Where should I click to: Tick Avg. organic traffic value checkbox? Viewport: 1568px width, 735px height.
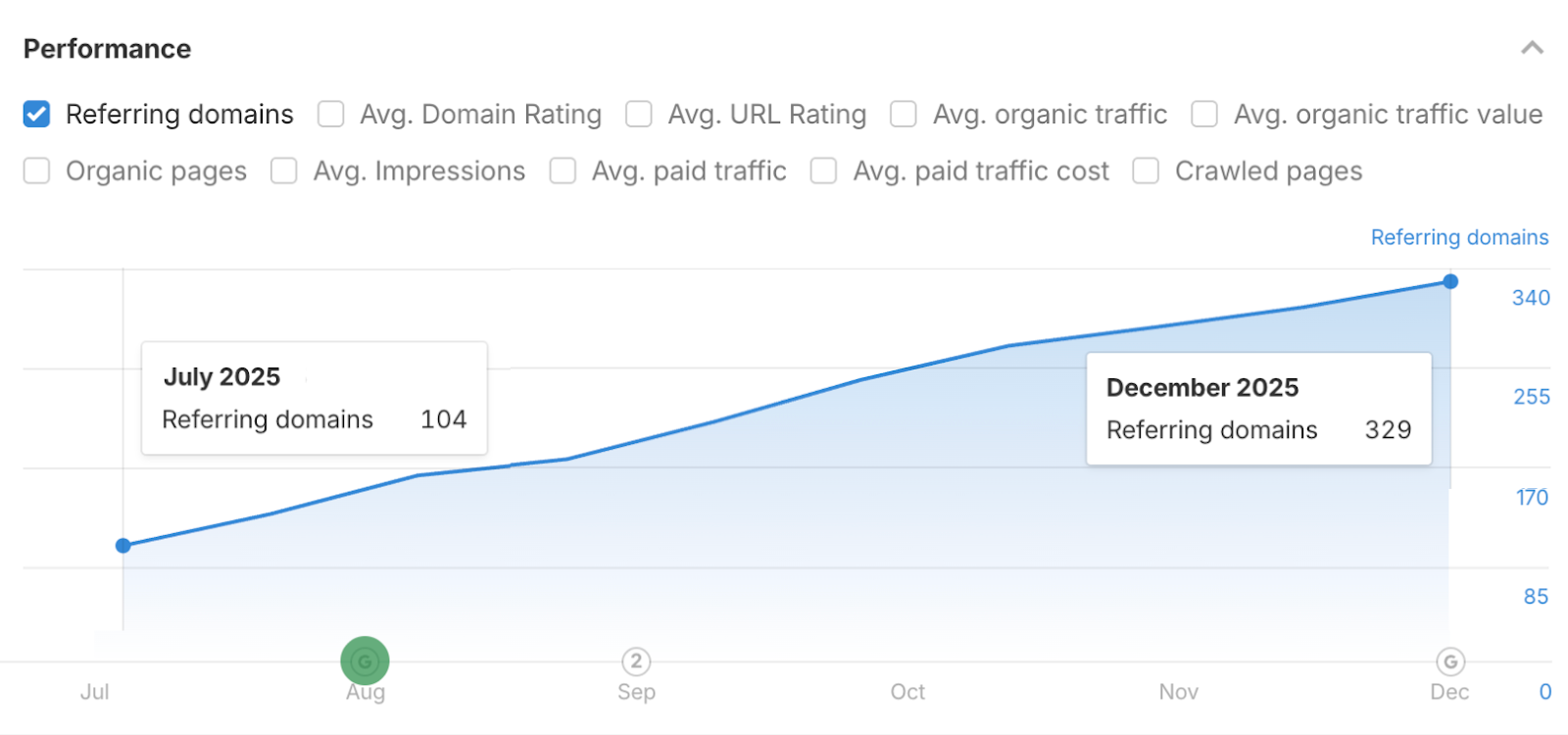(x=1204, y=115)
